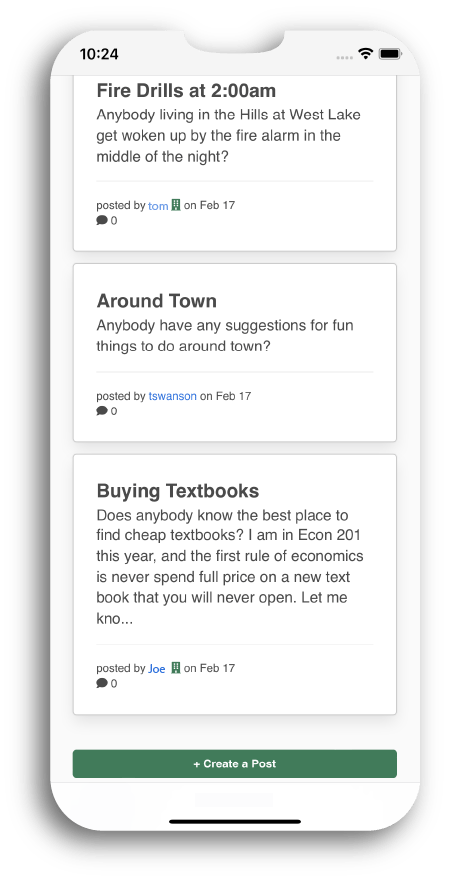Click the building icon next to Joe
Image resolution: width=449 pixels, height=880 pixels.
(176, 668)
